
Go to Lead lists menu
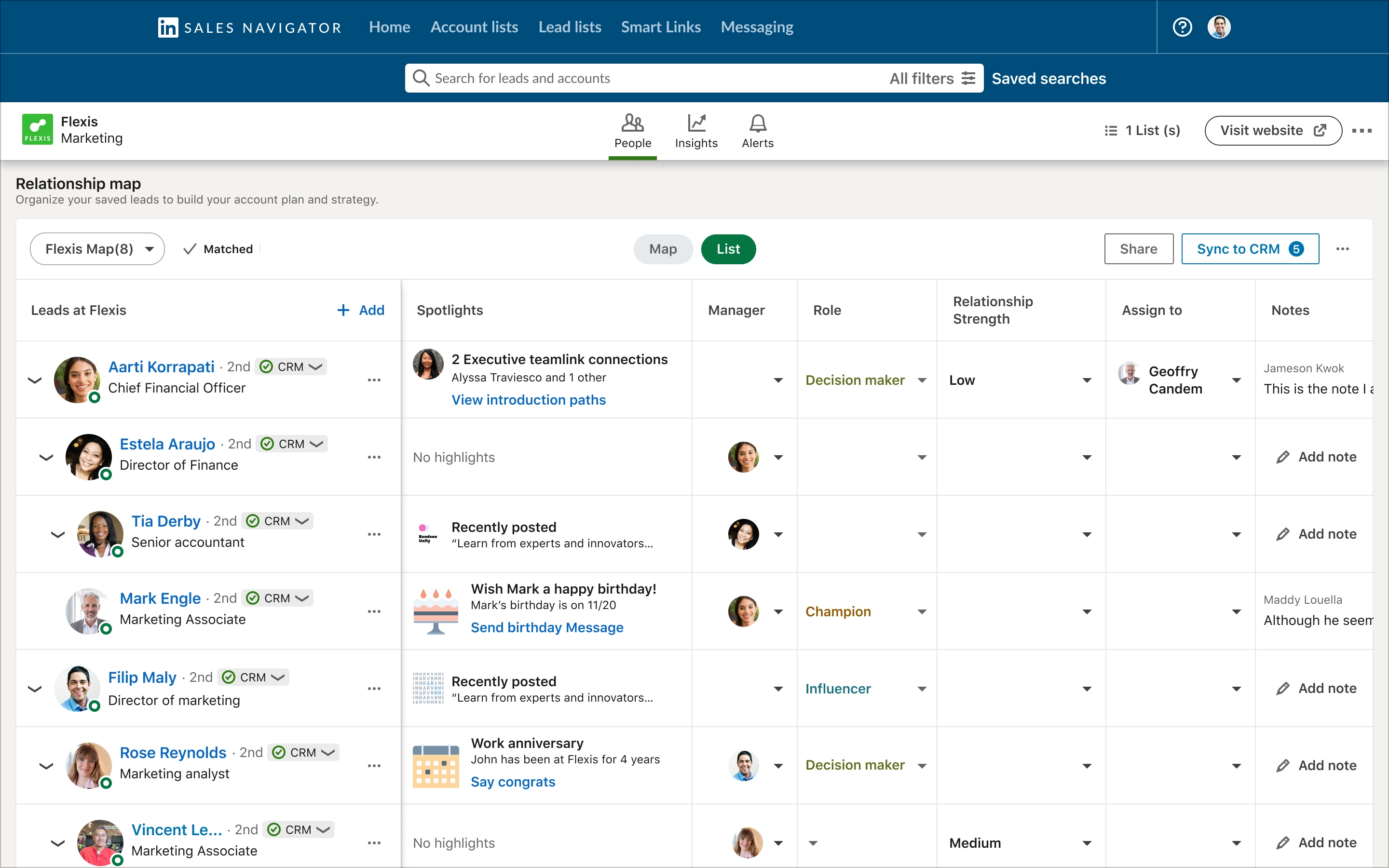pyautogui.click(x=570, y=27)
